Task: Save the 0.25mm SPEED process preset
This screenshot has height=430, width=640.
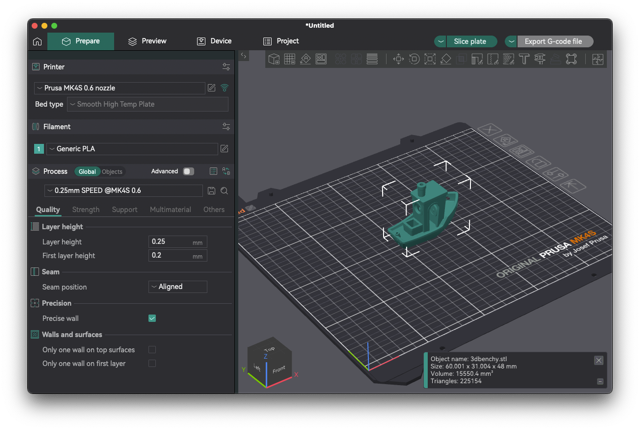Action: [x=211, y=191]
